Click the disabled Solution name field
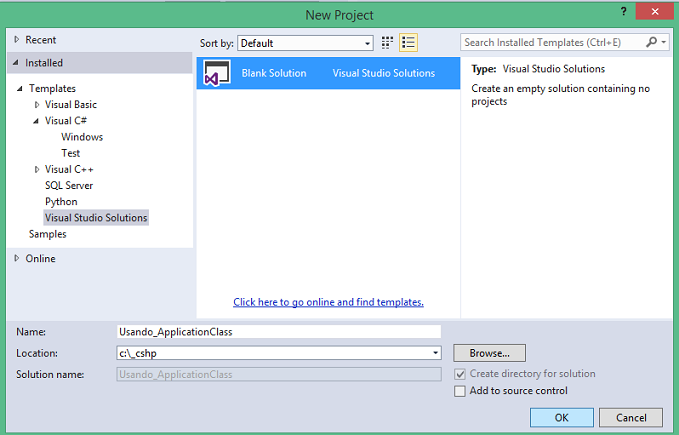Screen dimensions: 679x435 [x=279, y=374]
